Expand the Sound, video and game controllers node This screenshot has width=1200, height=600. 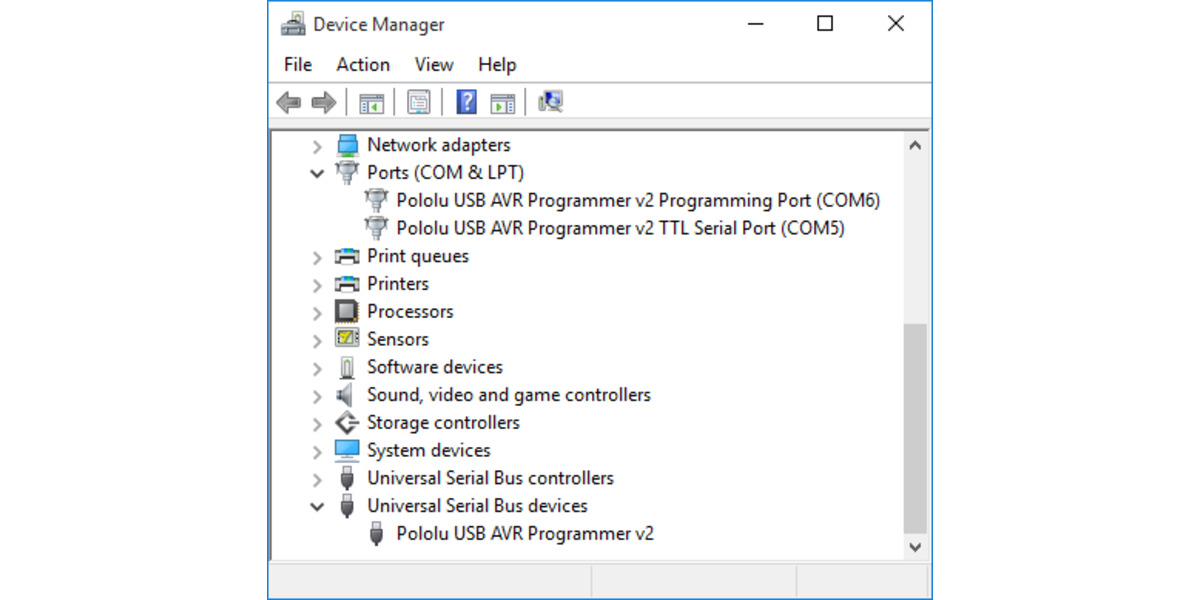317,394
